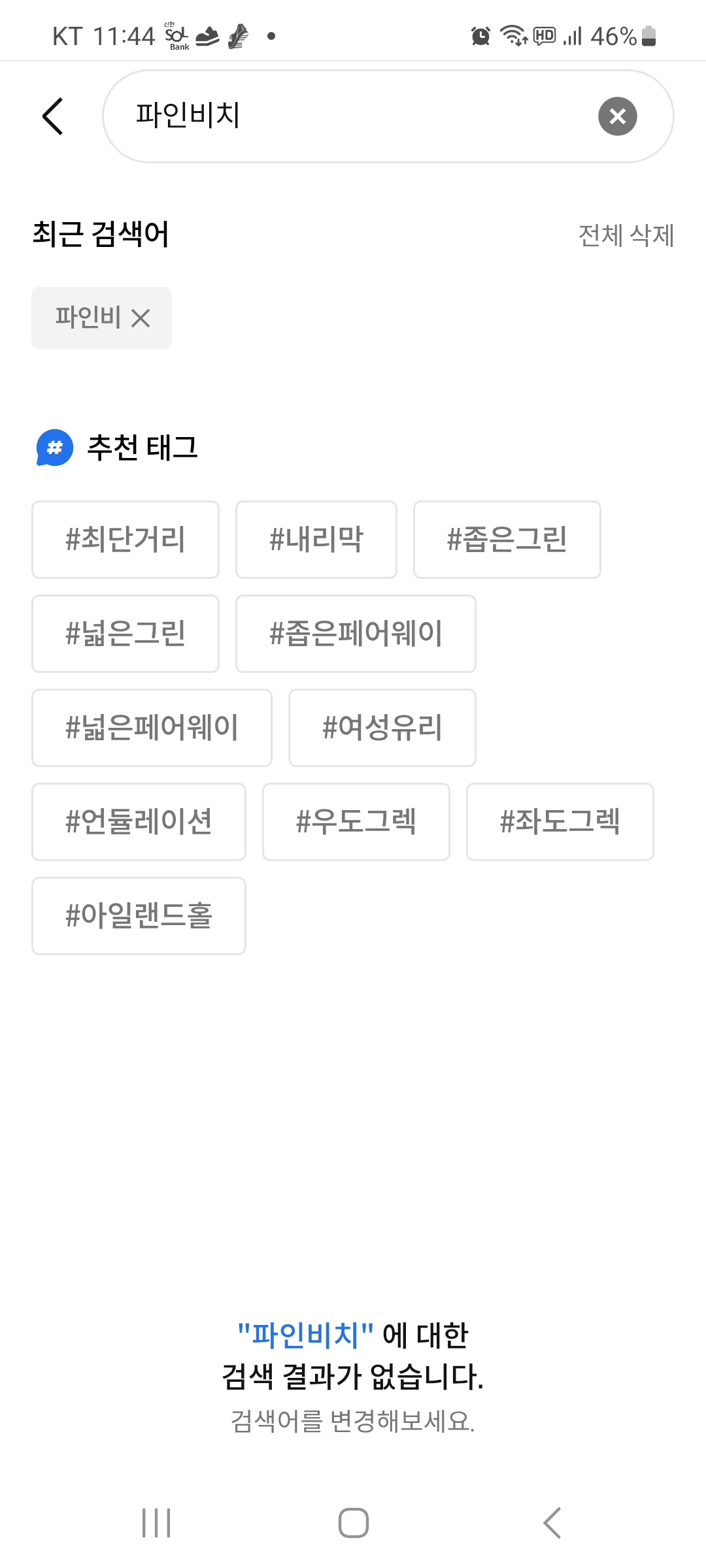Tap the blue hashtag speech bubble icon
The width and height of the screenshot is (706, 1568).
click(x=55, y=448)
